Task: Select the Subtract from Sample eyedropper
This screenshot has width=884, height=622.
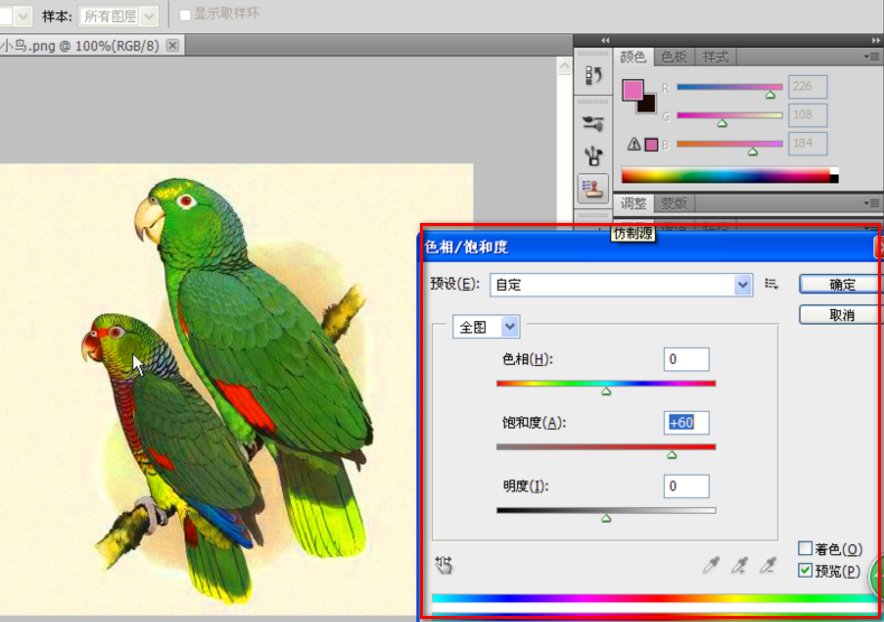Action: (767, 566)
